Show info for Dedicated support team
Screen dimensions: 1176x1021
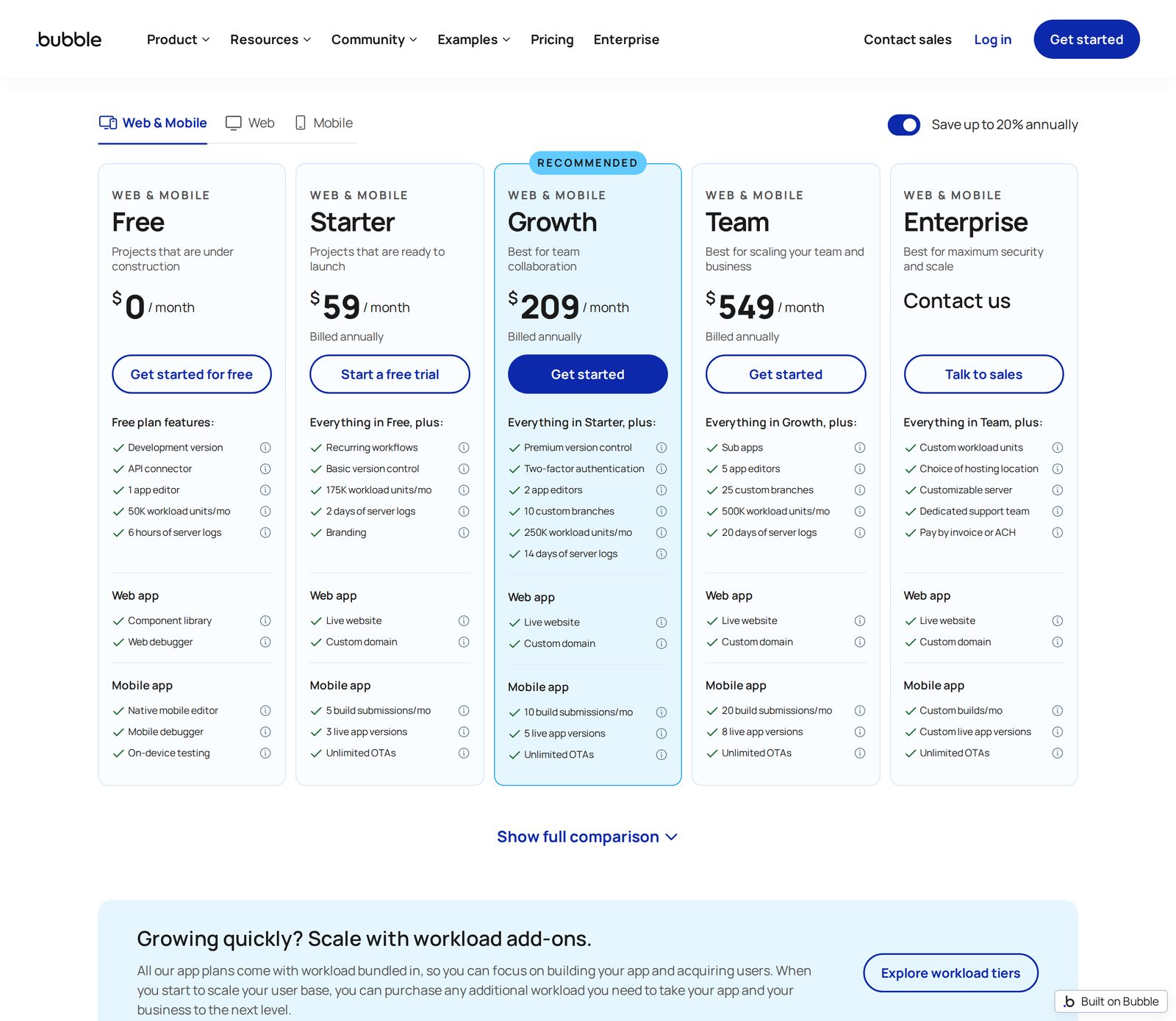pos(1058,512)
